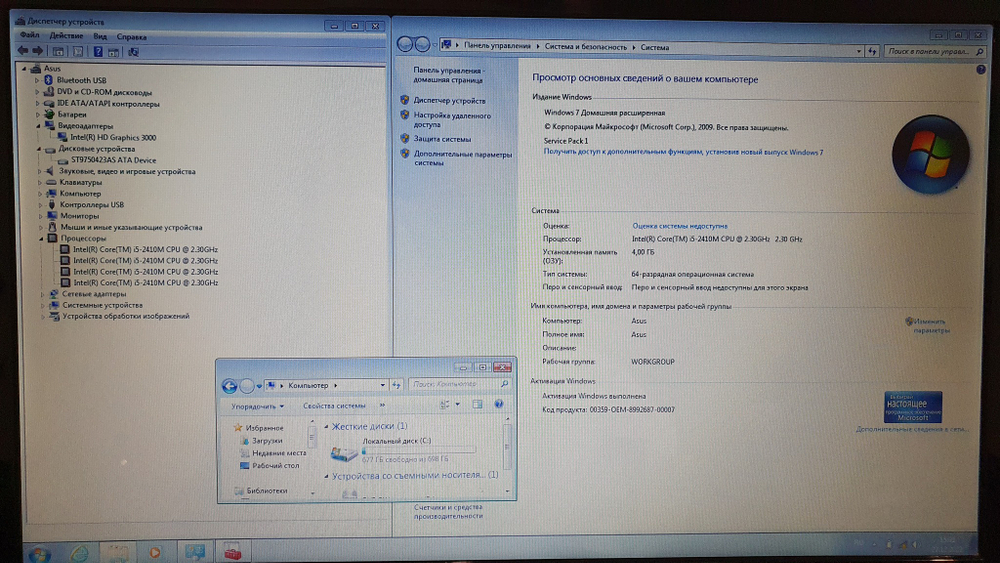Open the Справка menu
This screenshot has height=563, width=1000.
(x=131, y=37)
